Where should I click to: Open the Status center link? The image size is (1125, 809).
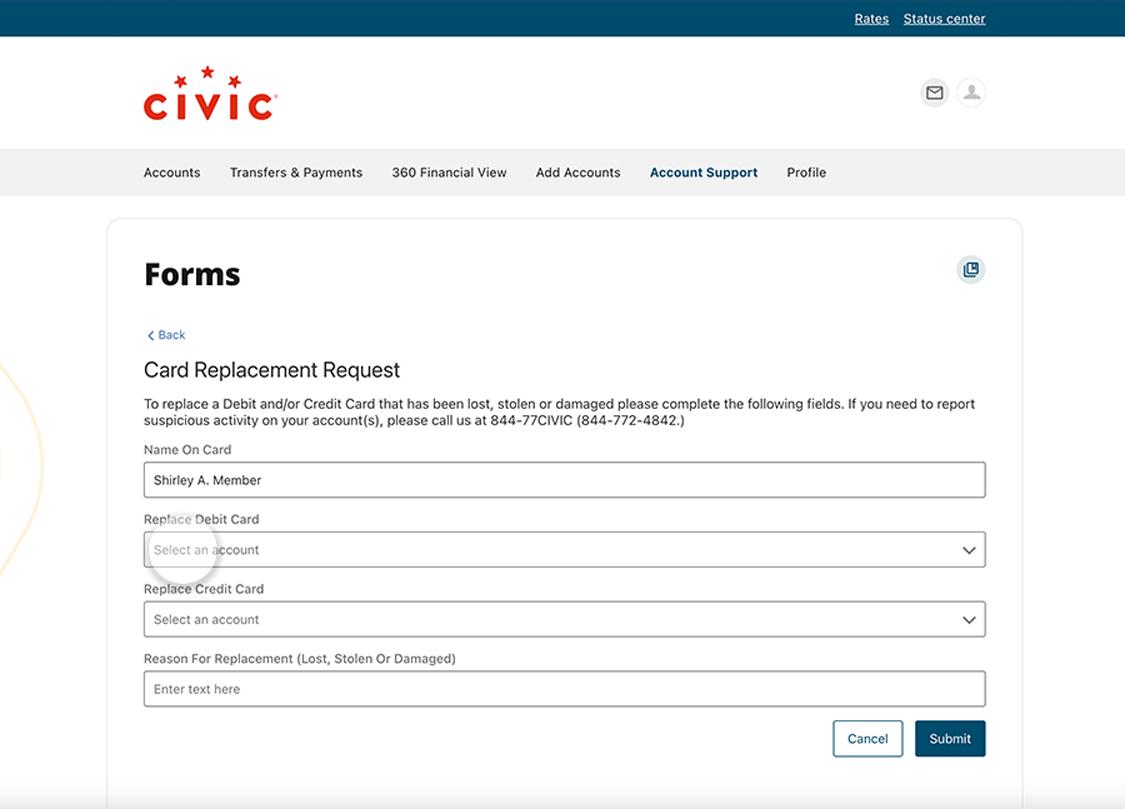click(944, 19)
